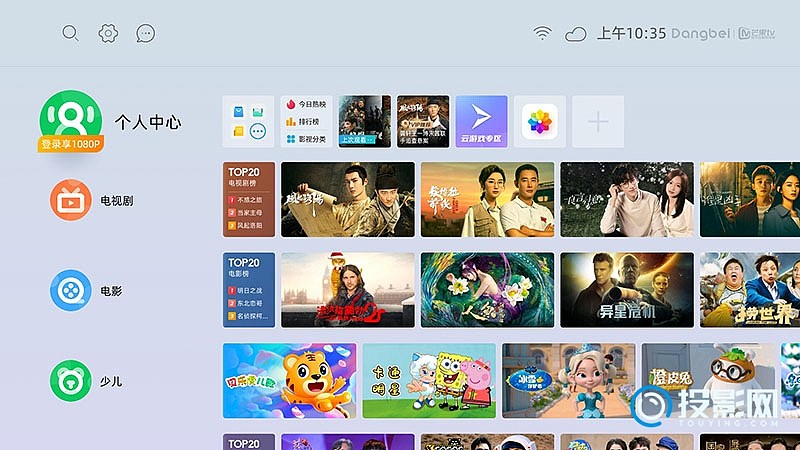Open the tiger cartoon kids thumbnail
800x450 pixels.
click(x=289, y=381)
